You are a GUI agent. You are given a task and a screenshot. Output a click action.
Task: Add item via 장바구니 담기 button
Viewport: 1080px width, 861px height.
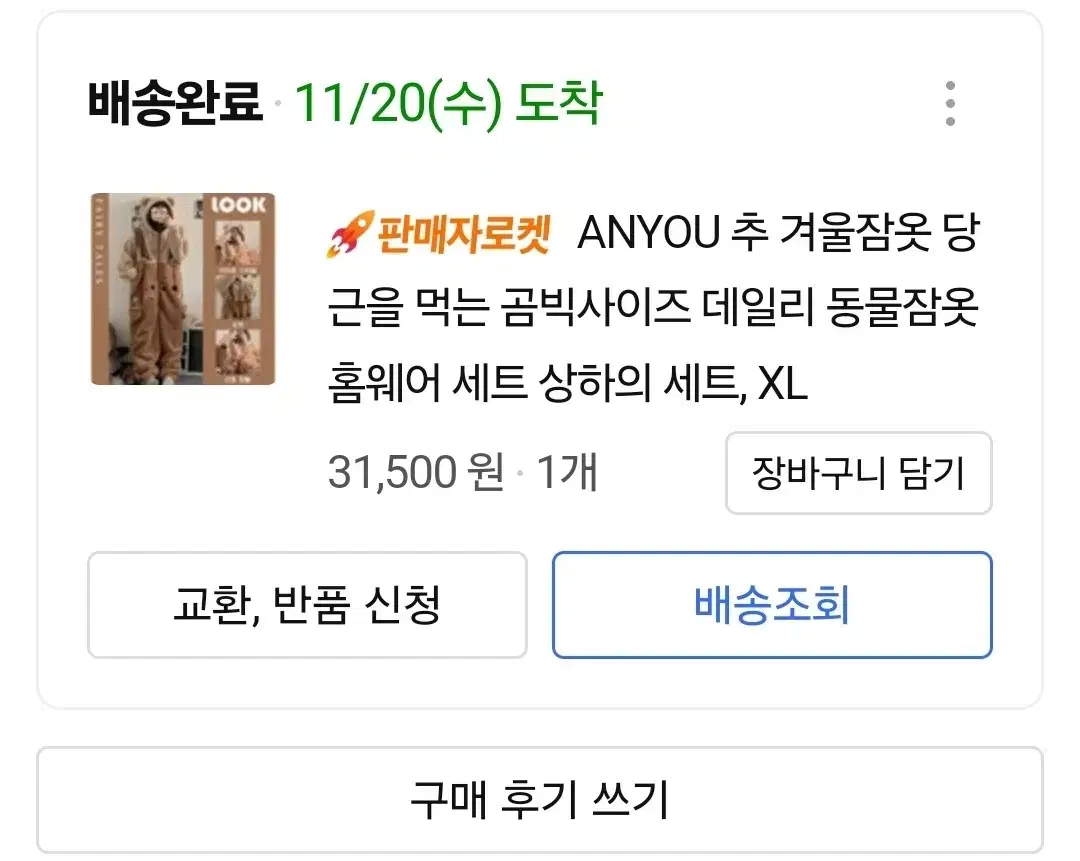[858, 473]
